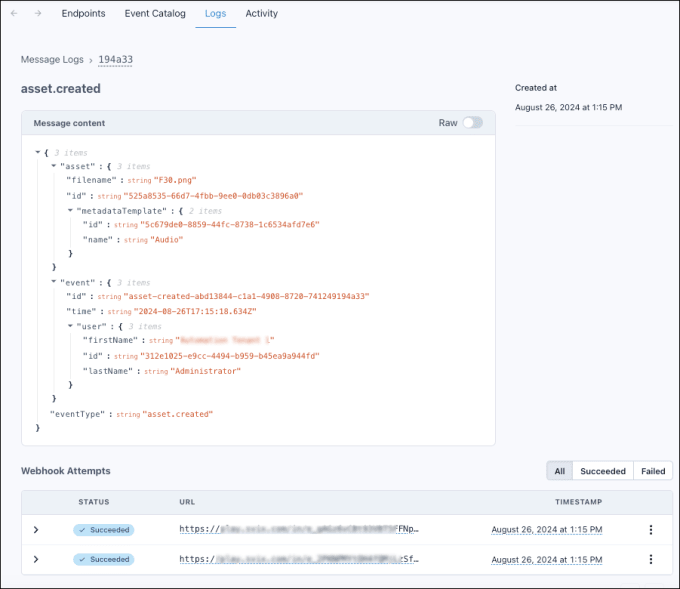Open the Event Catalog tab
The width and height of the screenshot is (680, 589).
(x=155, y=14)
